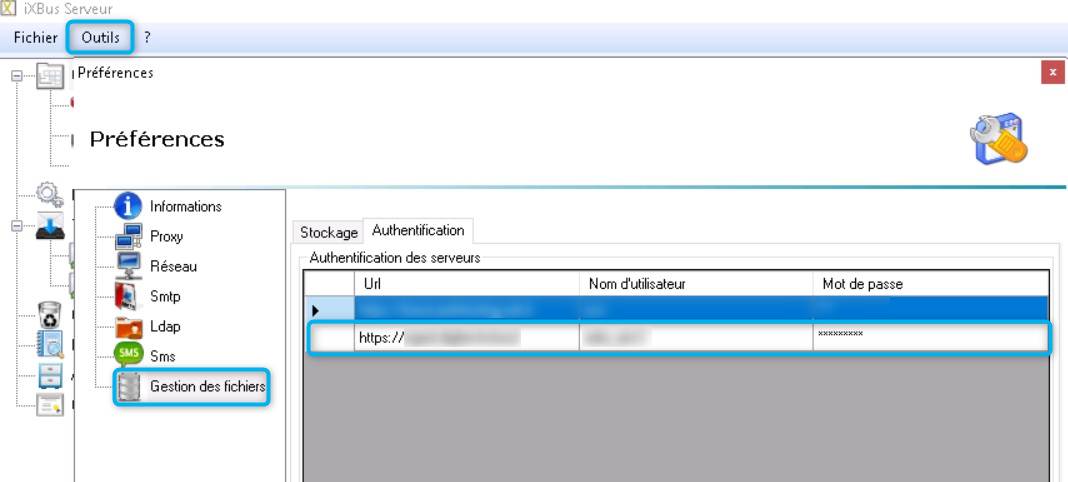Screen dimensions: 1068x482
Task: Click the green SMS bubble icon
Action: pyautogui.click(x=128, y=355)
